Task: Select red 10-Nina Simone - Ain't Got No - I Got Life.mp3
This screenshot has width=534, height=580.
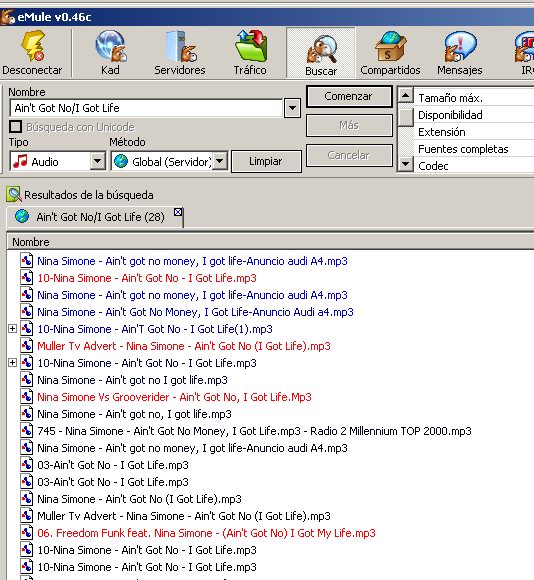Action: point(147,278)
